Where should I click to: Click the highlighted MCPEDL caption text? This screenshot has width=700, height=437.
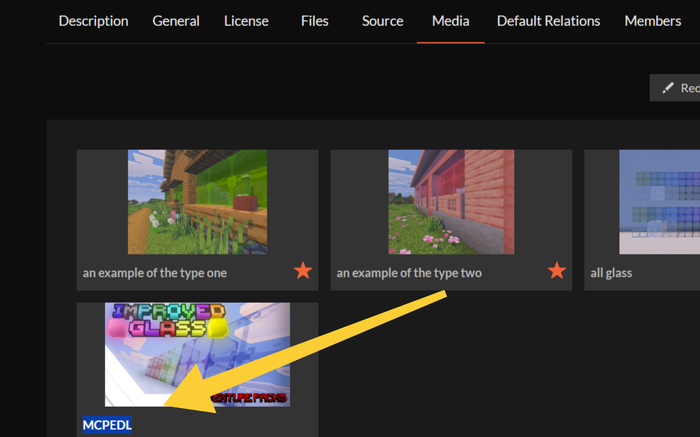(x=107, y=425)
